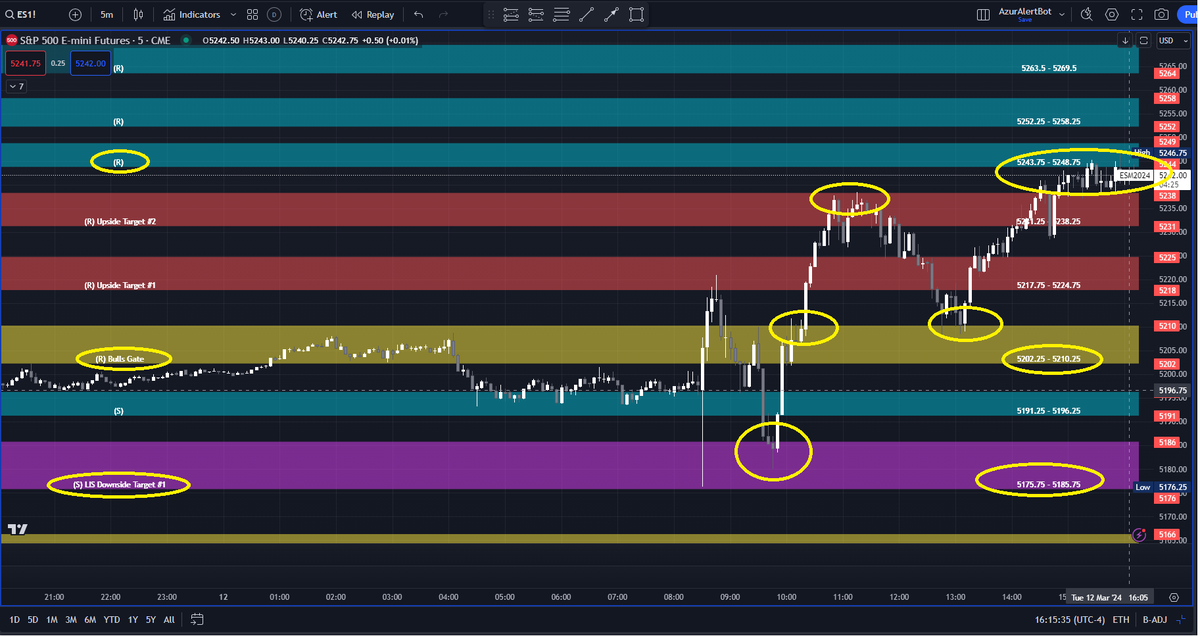
Task: Select the ray line drawing tool
Action: click(611, 15)
